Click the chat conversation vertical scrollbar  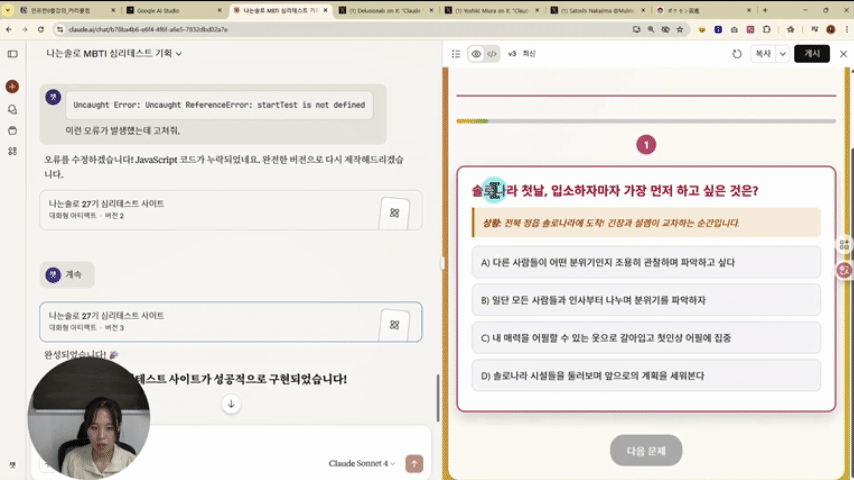click(438, 398)
